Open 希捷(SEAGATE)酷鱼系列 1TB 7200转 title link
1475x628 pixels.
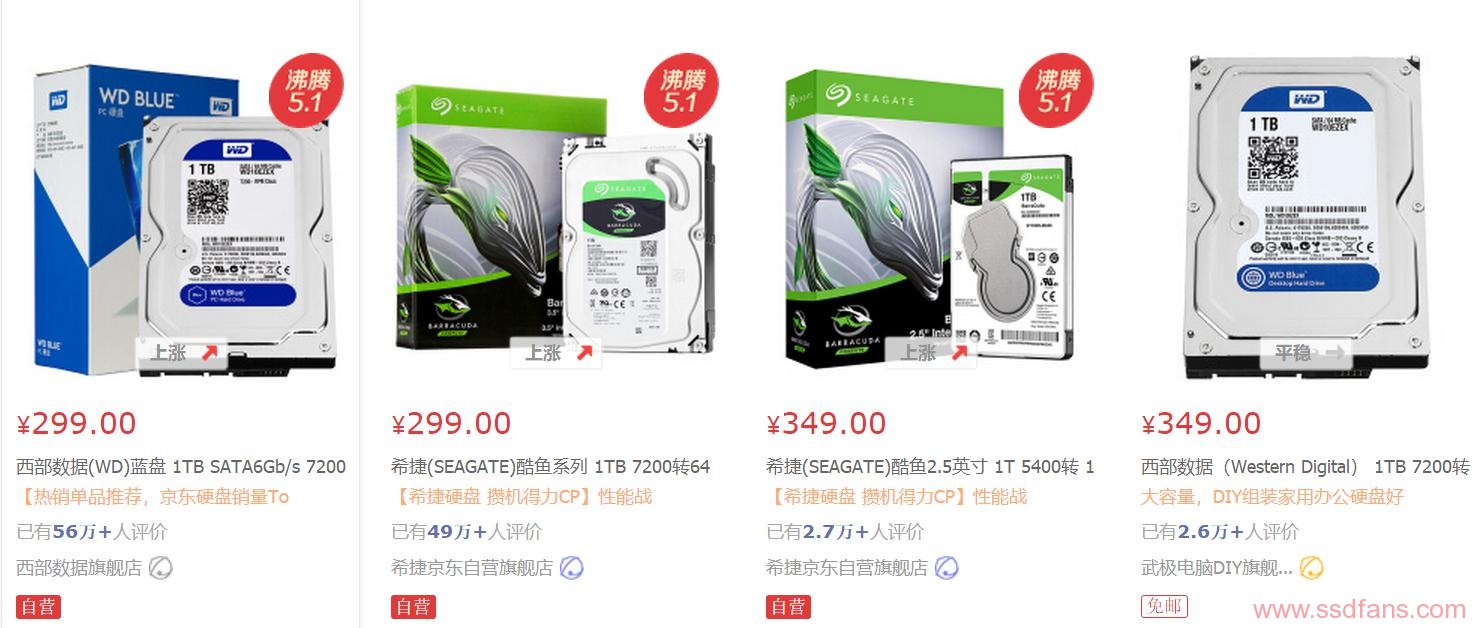point(551,467)
